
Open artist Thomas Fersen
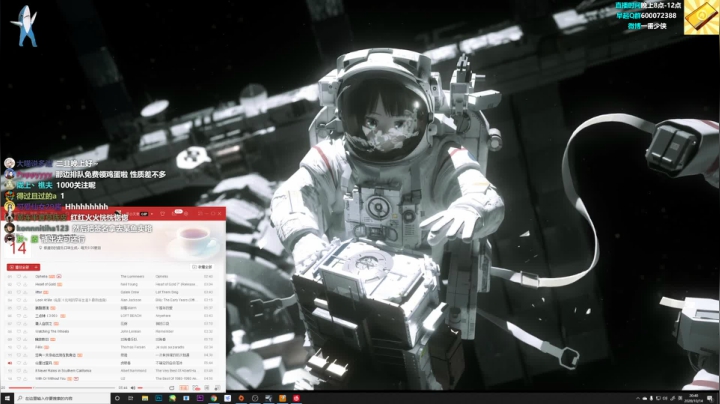(x=133, y=347)
